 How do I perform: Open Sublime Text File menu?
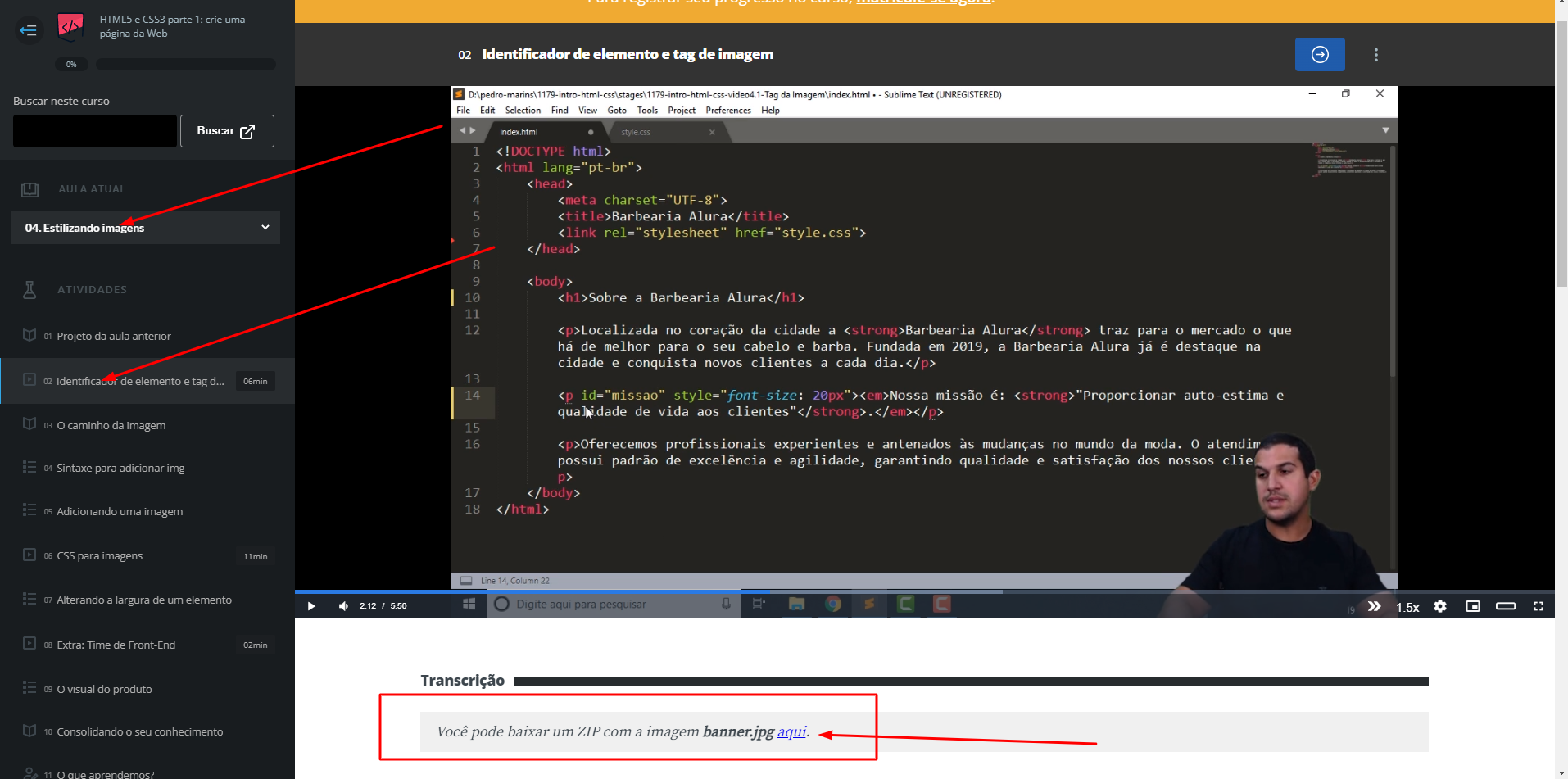tap(463, 111)
